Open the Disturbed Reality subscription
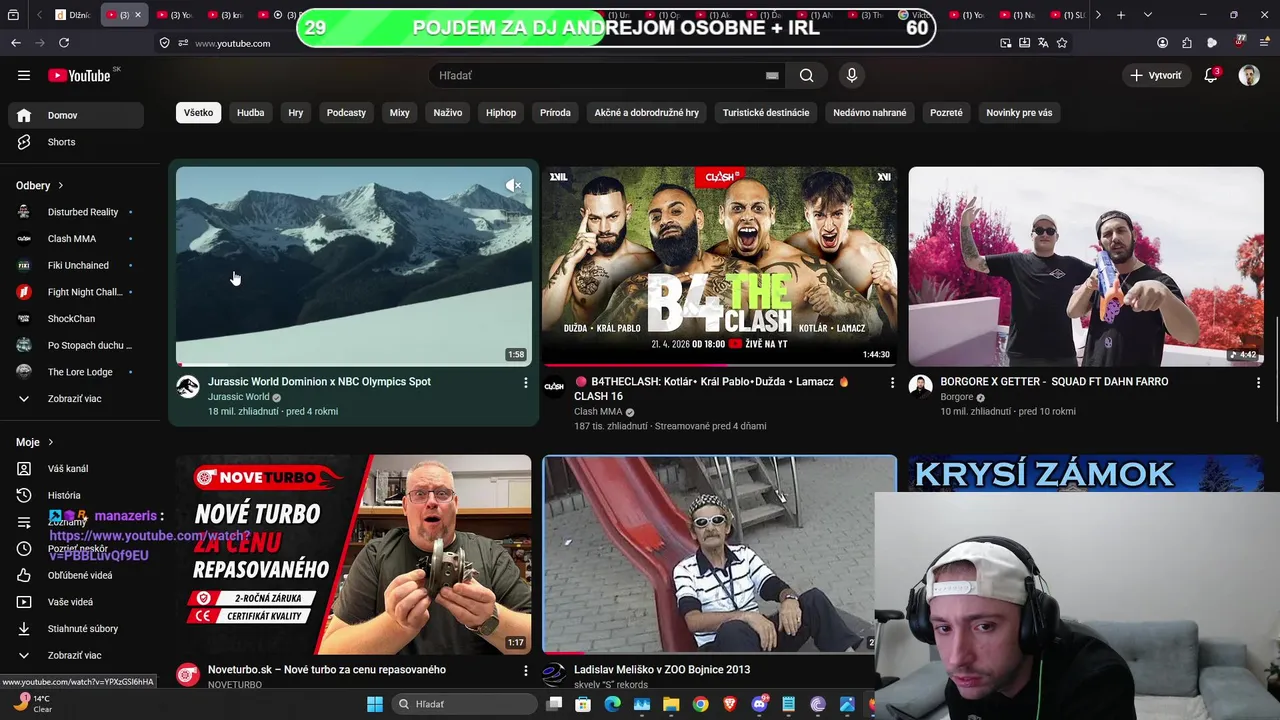The height and width of the screenshot is (720, 1280). click(76, 212)
